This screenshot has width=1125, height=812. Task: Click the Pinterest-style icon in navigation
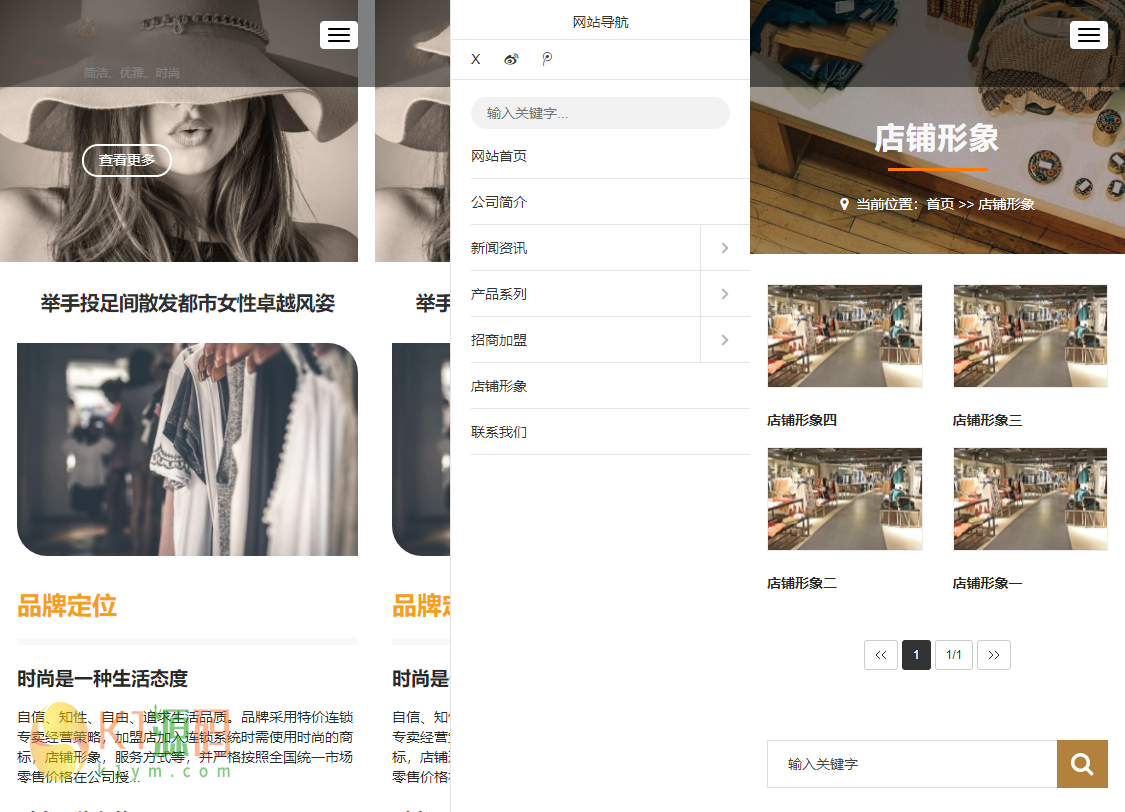[x=547, y=60]
